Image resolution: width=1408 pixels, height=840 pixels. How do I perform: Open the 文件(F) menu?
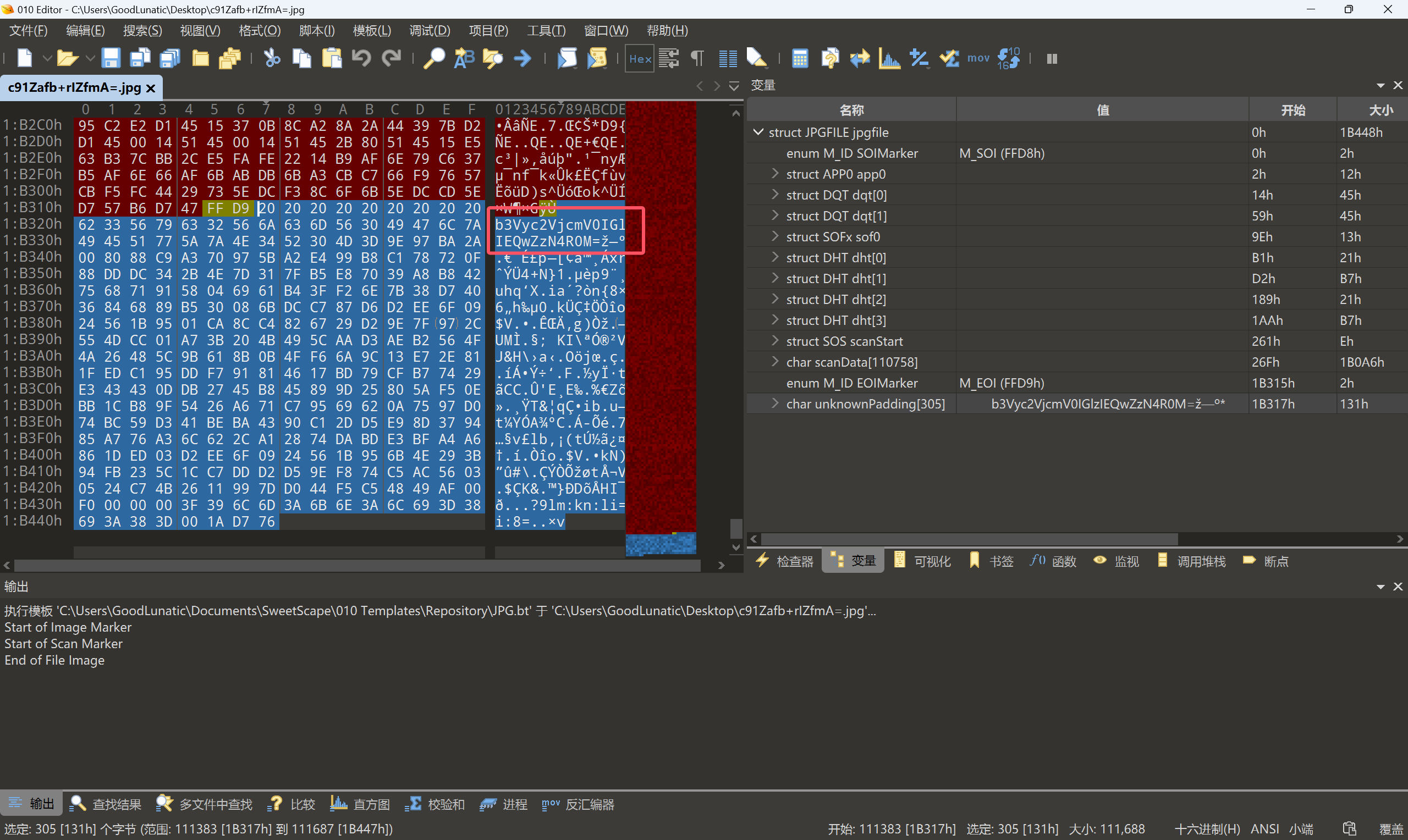click(28, 31)
